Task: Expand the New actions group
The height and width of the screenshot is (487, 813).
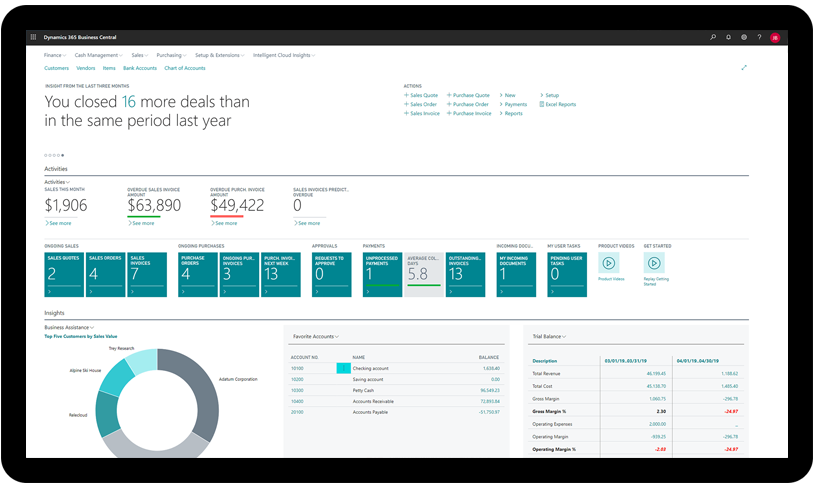Action: coord(508,95)
